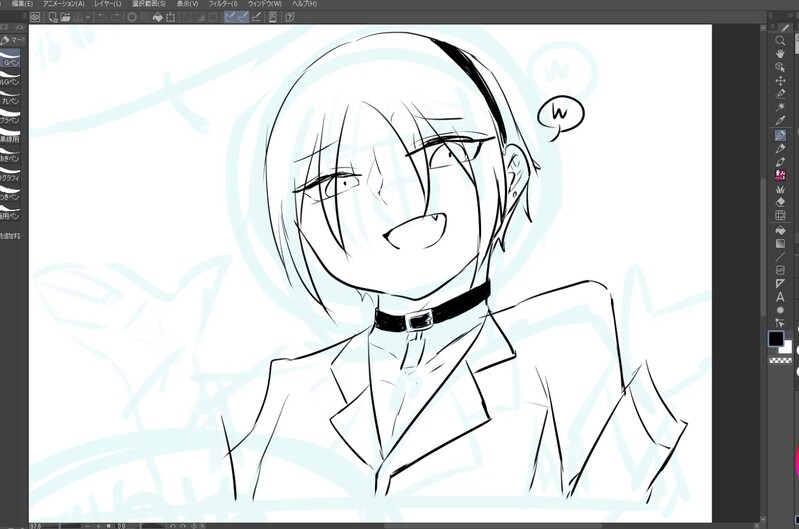Select the Fill bucket tool

(x=780, y=230)
